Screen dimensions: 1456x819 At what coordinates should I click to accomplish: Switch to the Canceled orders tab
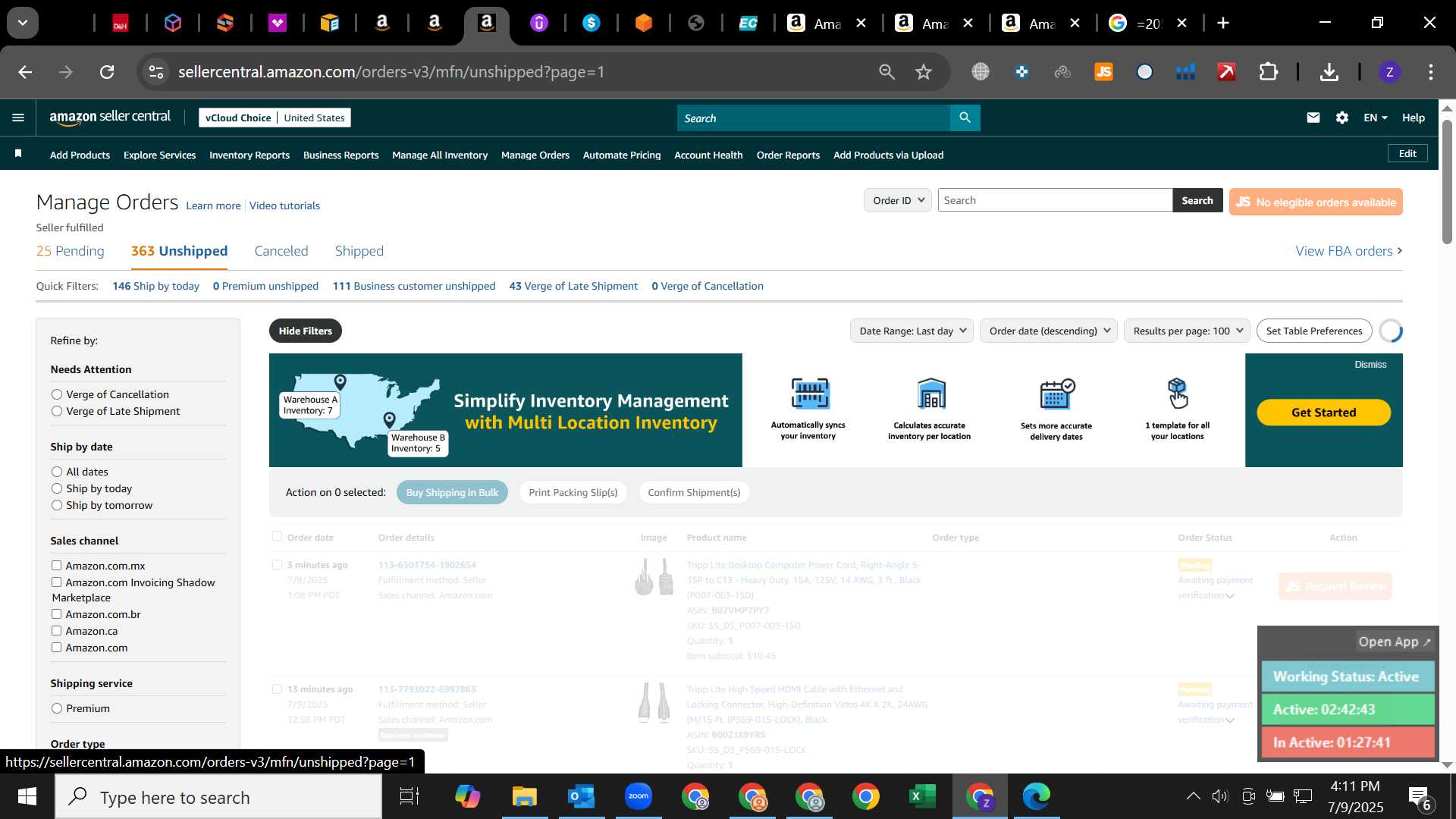[x=281, y=251]
